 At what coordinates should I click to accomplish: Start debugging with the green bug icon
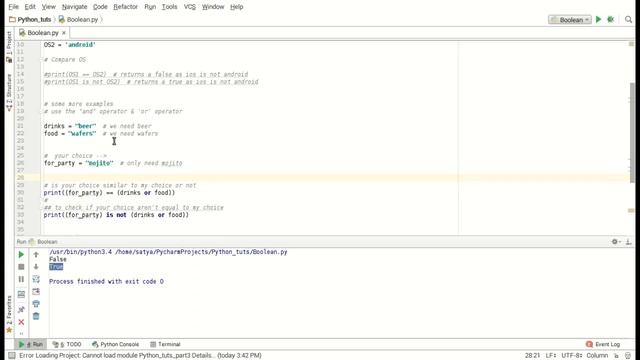pos(611,19)
